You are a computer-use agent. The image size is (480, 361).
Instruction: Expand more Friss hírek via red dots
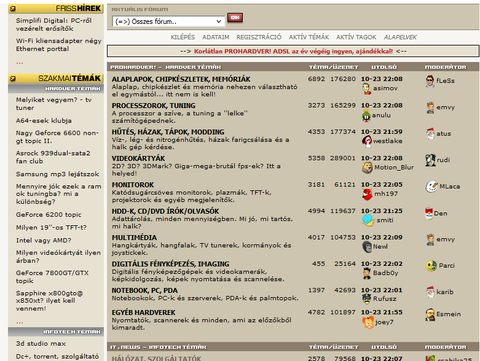click(x=20, y=63)
